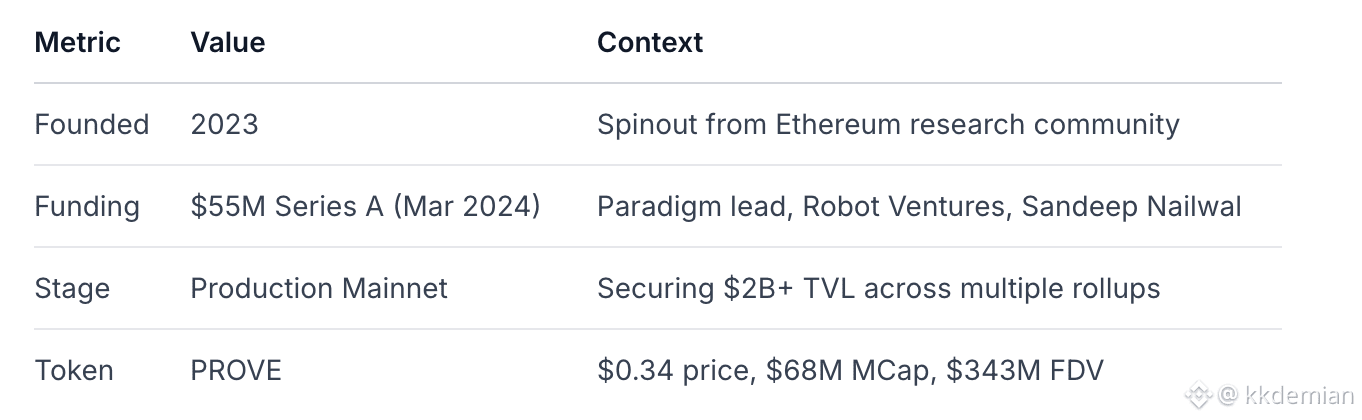The height and width of the screenshot is (420, 1362).
Task: Click the Context column header
Action: pos(650,43)
